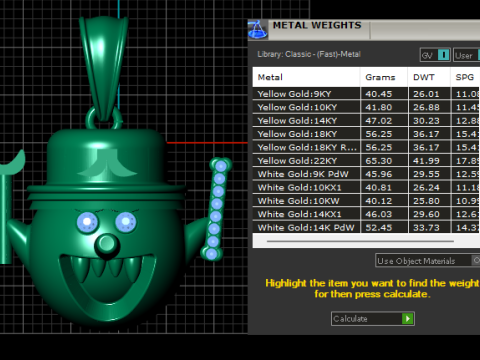
Task: Click the Metal Weights panel title
Action: click(317, 25)
